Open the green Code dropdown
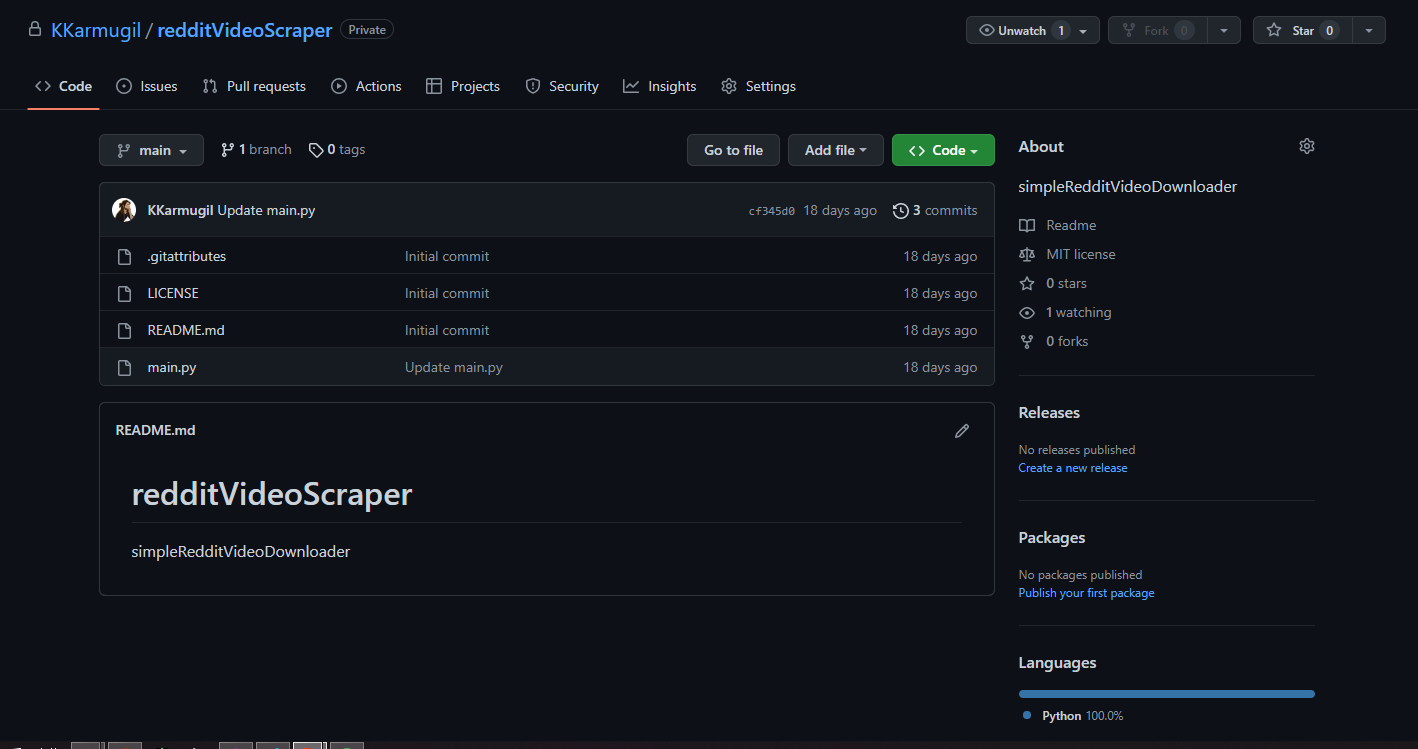The image size is (1418, 749). [943, 150]
